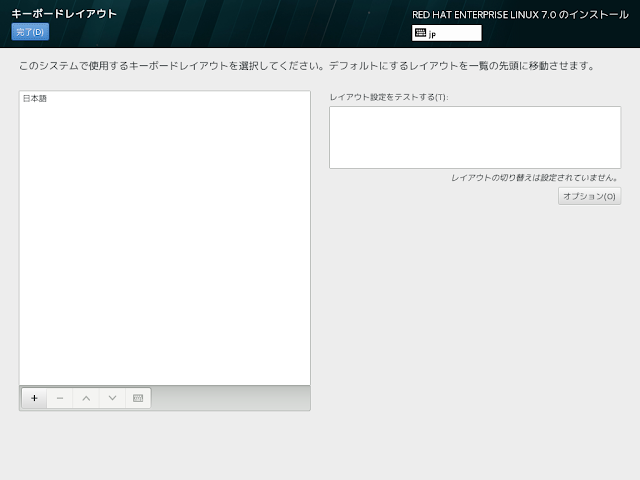The width and height of the screenshot is (640, 480).
Task: Click the jp layout indicator box
Action: point(447,33)
